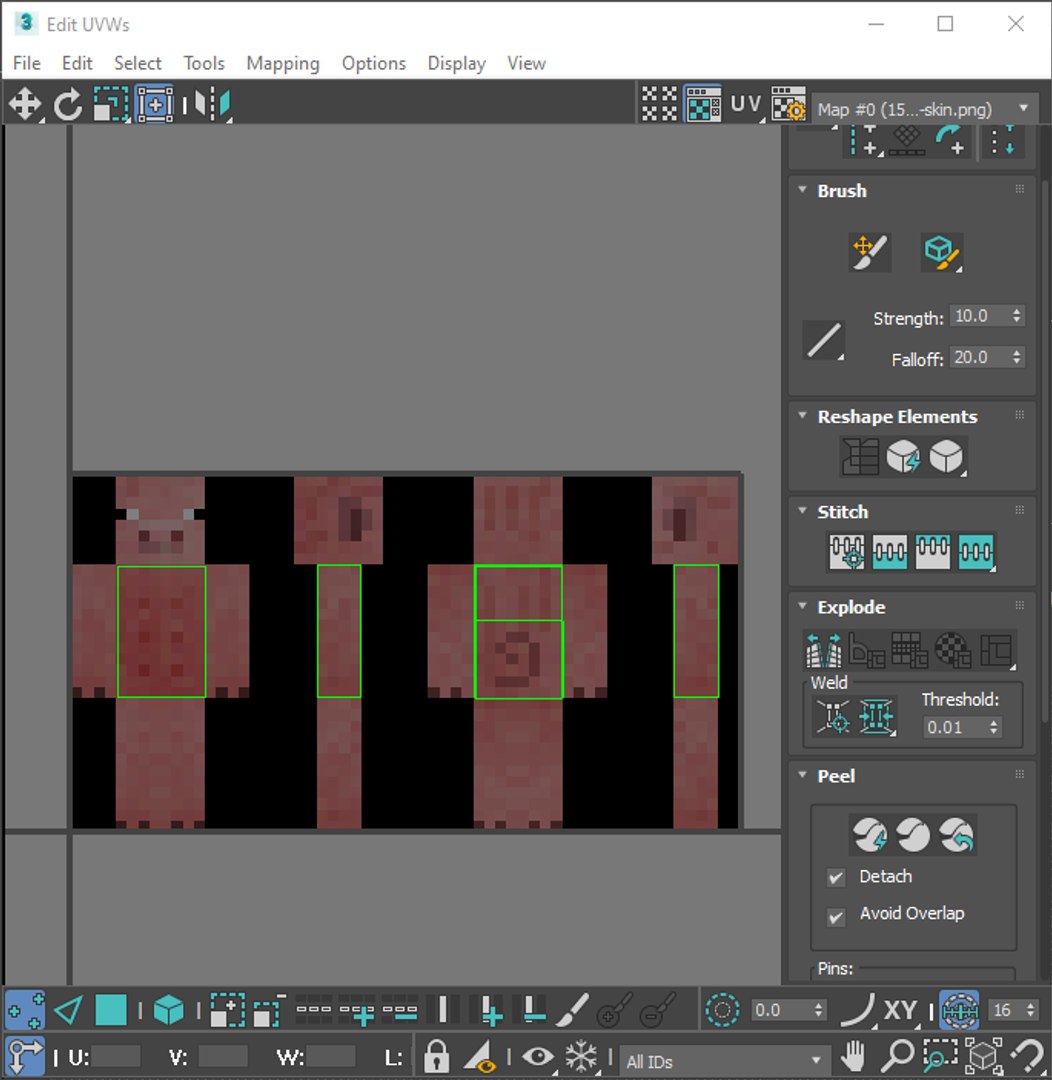Click the Stitch custom icon
This screenshot has width=1052, height=1080.
coord(976,552)
